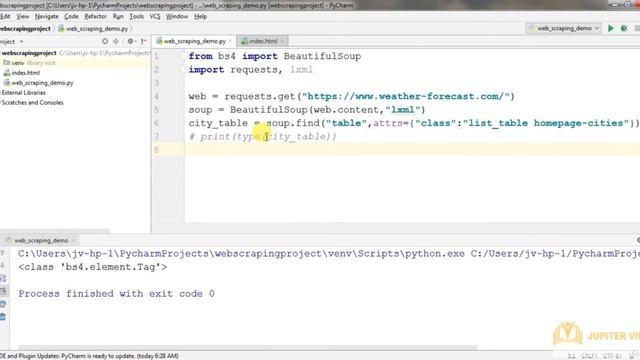
Task: Click the UTF-8 encoding indicator in status bar
Action: tap(612, 356)
